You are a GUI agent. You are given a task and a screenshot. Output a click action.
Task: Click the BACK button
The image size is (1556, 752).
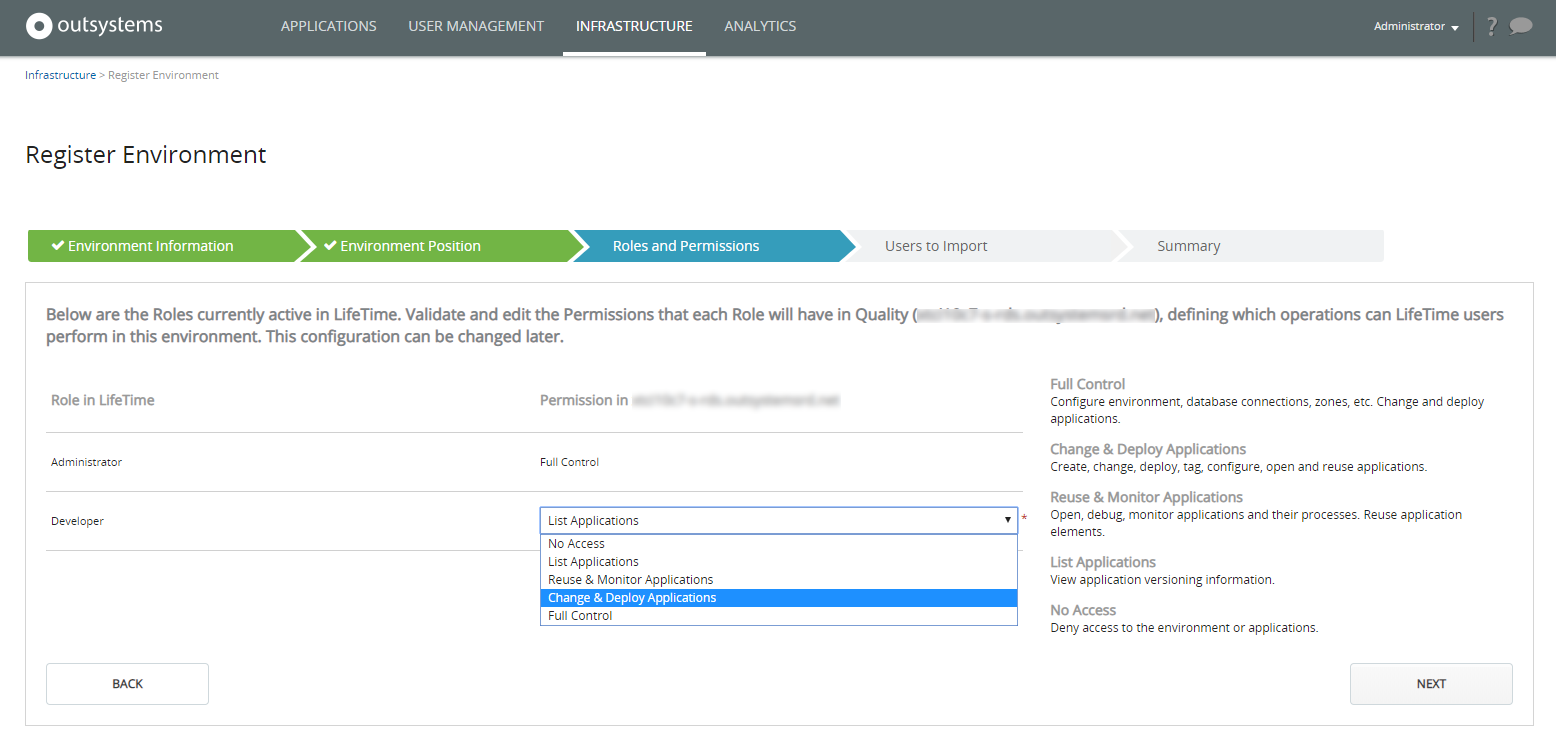127,683
